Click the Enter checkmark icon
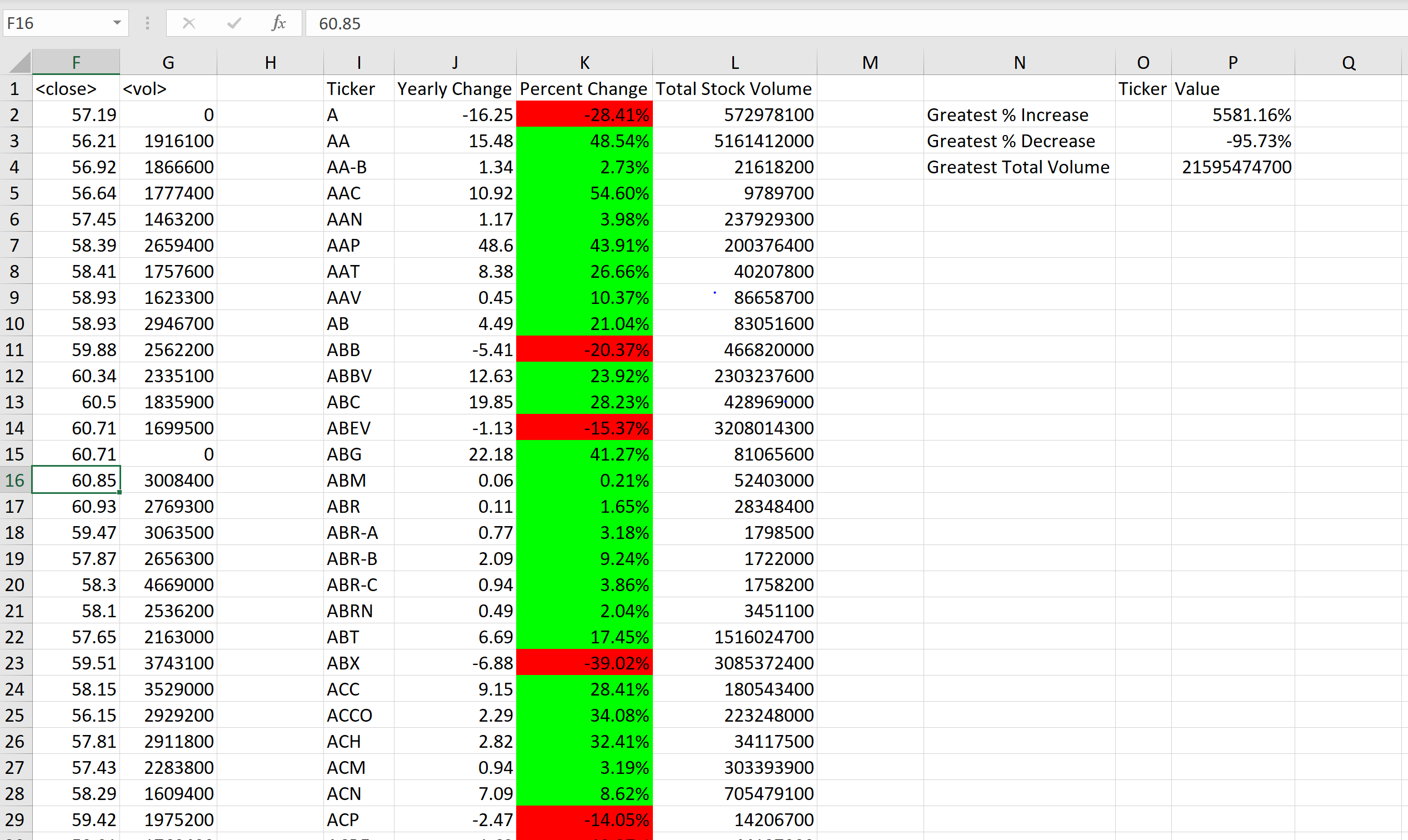 click(x=234, y=23)
